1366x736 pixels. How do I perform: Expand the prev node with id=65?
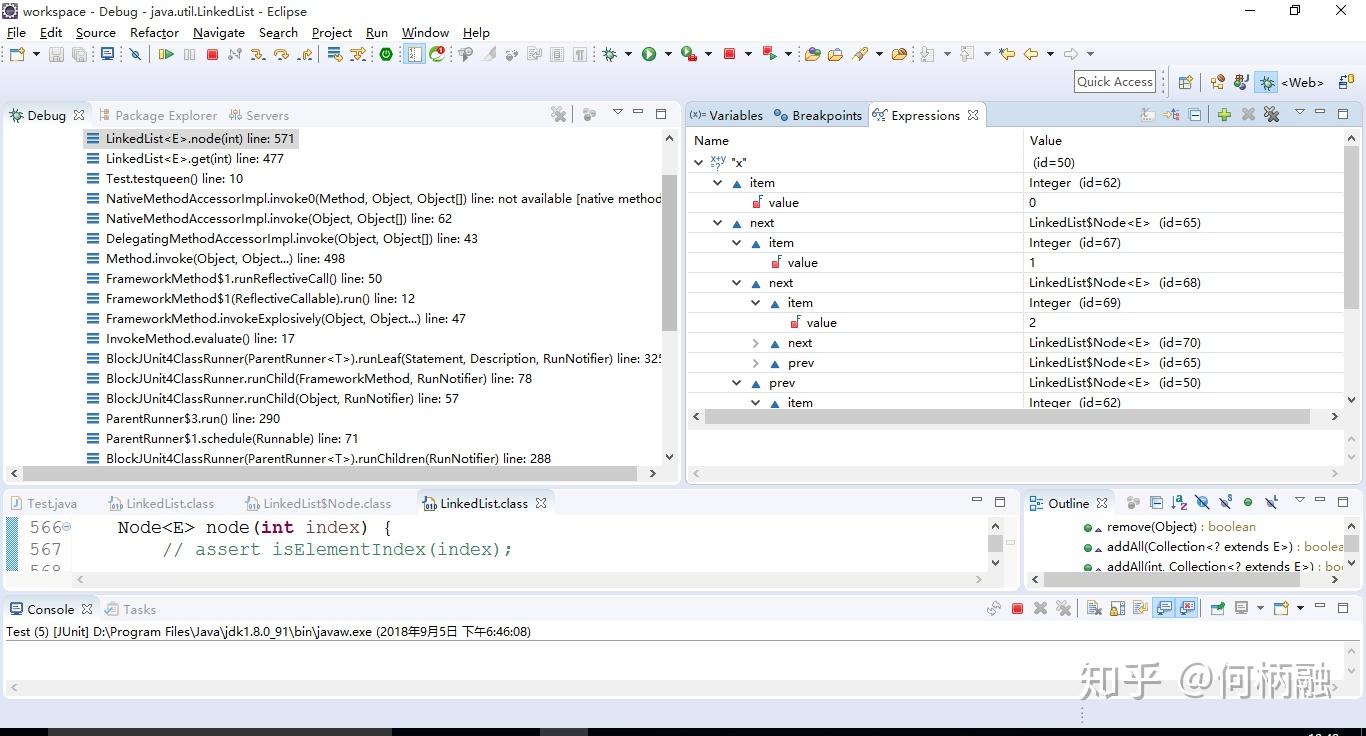(756, 363)
